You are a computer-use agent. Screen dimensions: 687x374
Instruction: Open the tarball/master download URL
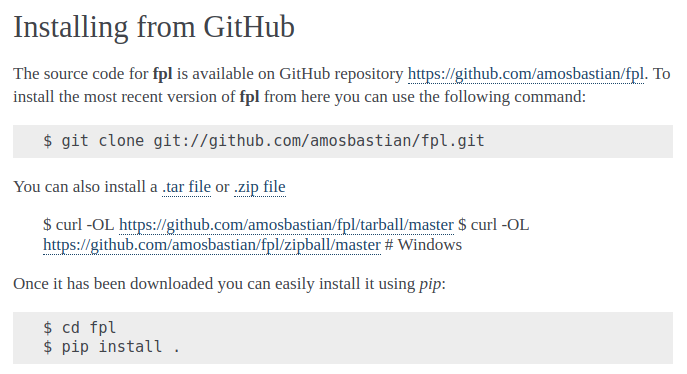pyautogui.click(x=286, y=225)
